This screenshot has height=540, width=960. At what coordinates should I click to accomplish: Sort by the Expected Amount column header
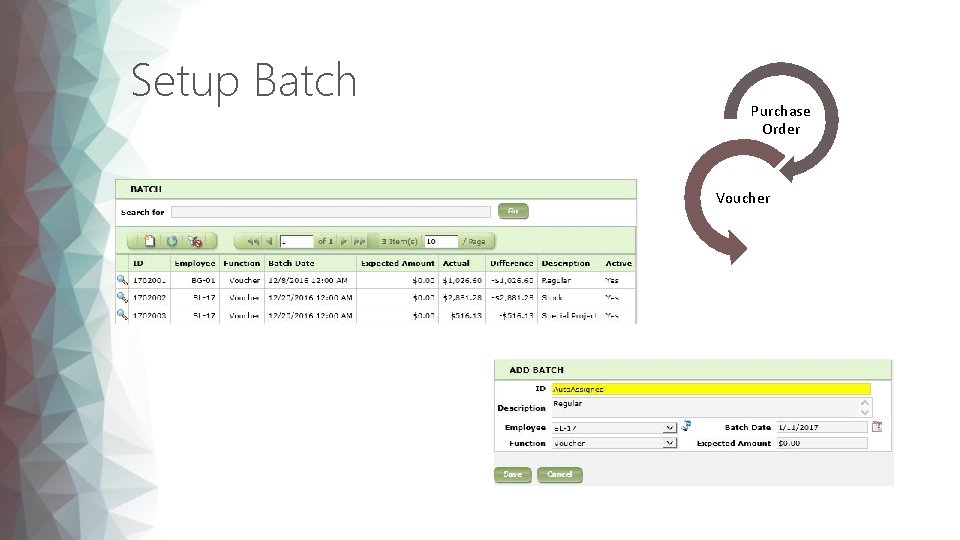point(397,263)
